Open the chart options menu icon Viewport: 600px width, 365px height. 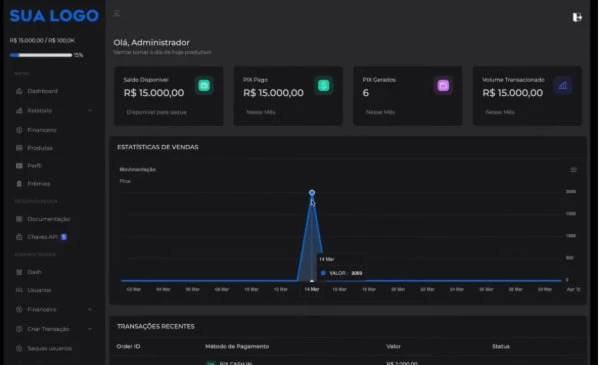(573, 169)
